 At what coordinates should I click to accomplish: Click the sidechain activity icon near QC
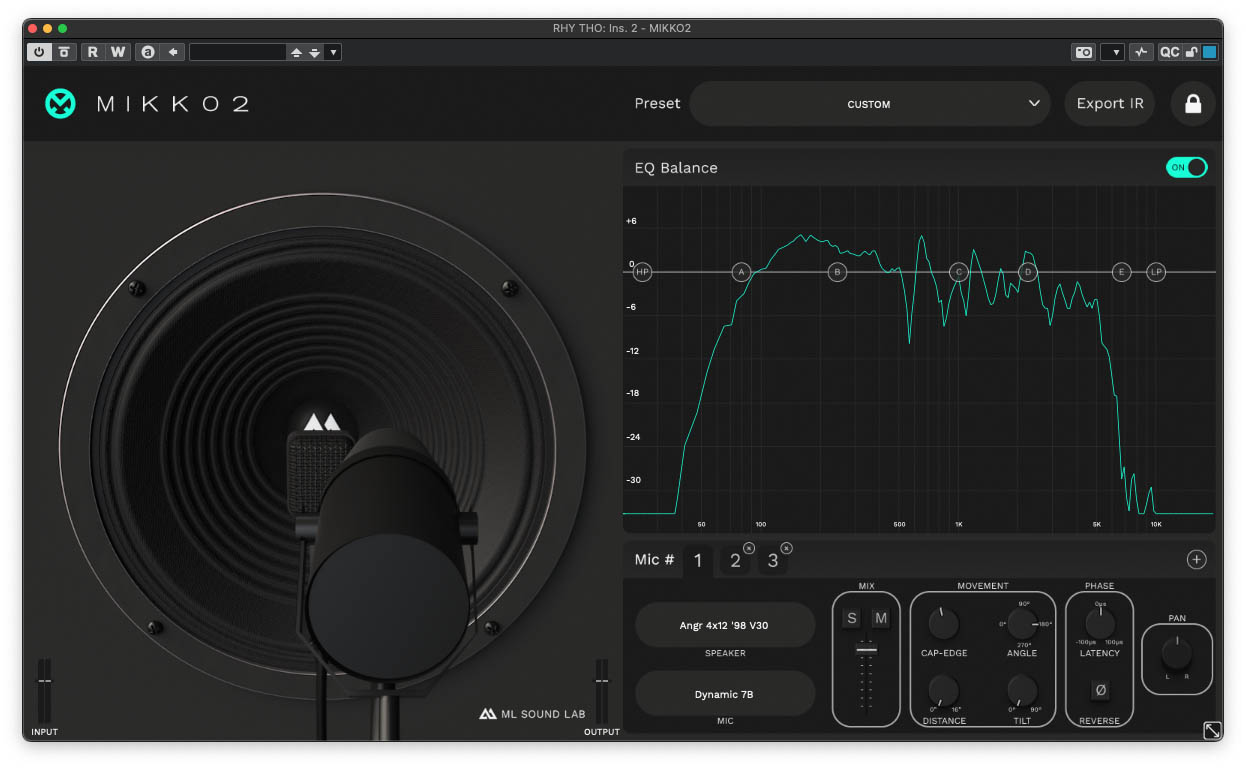(x=1141, y=51)
